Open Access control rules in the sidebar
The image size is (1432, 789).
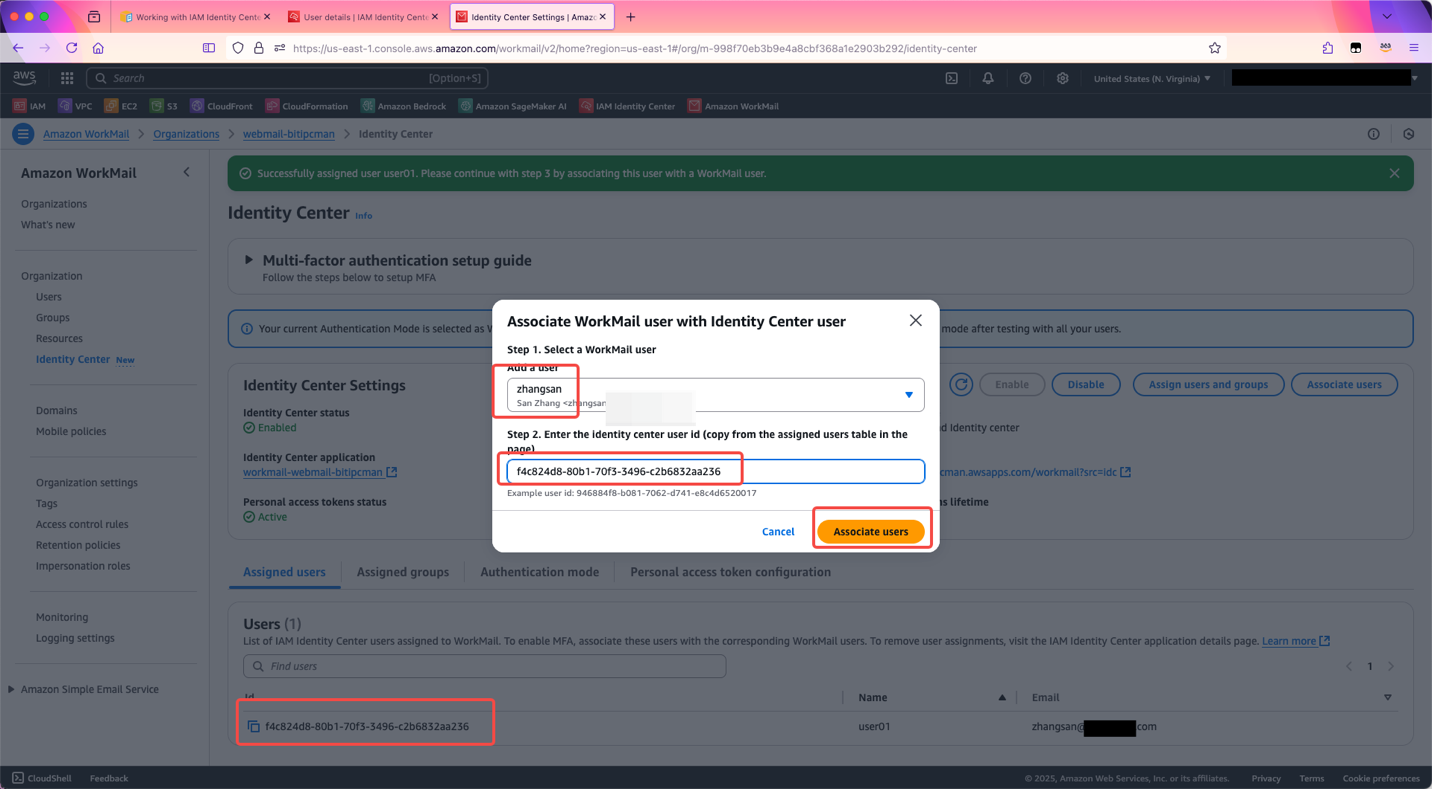(82, 525)
